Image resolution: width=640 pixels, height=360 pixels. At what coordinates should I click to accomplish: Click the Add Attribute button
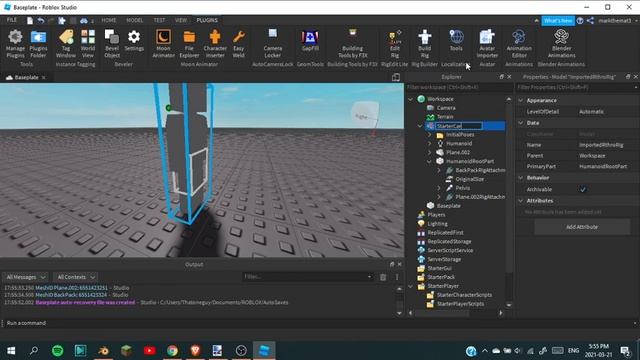tap(582, 227)
